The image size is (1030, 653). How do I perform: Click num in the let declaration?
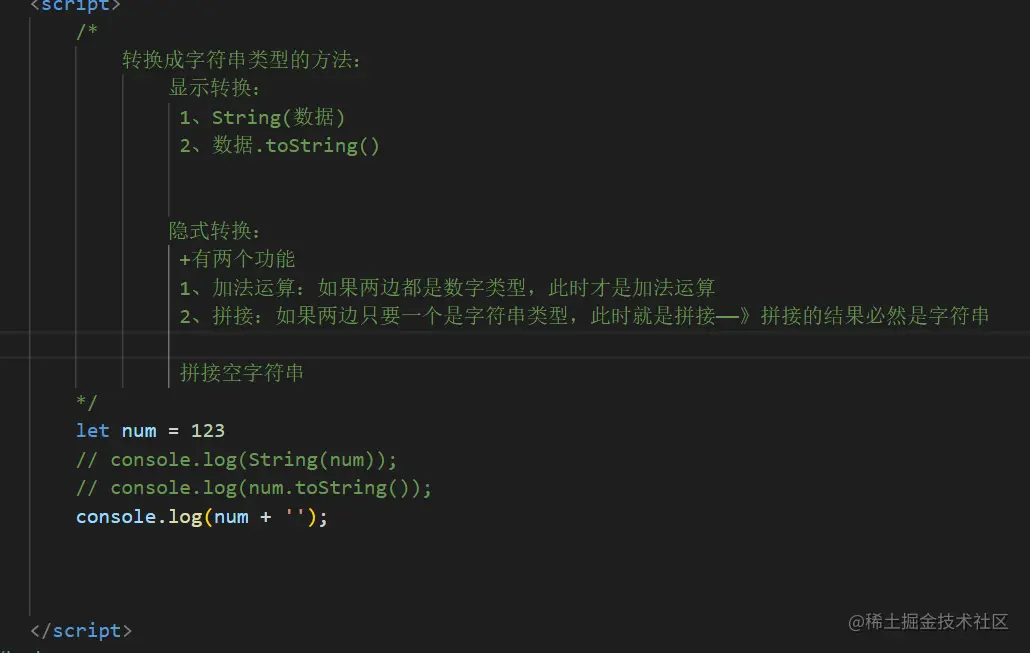tap(139, 431)
